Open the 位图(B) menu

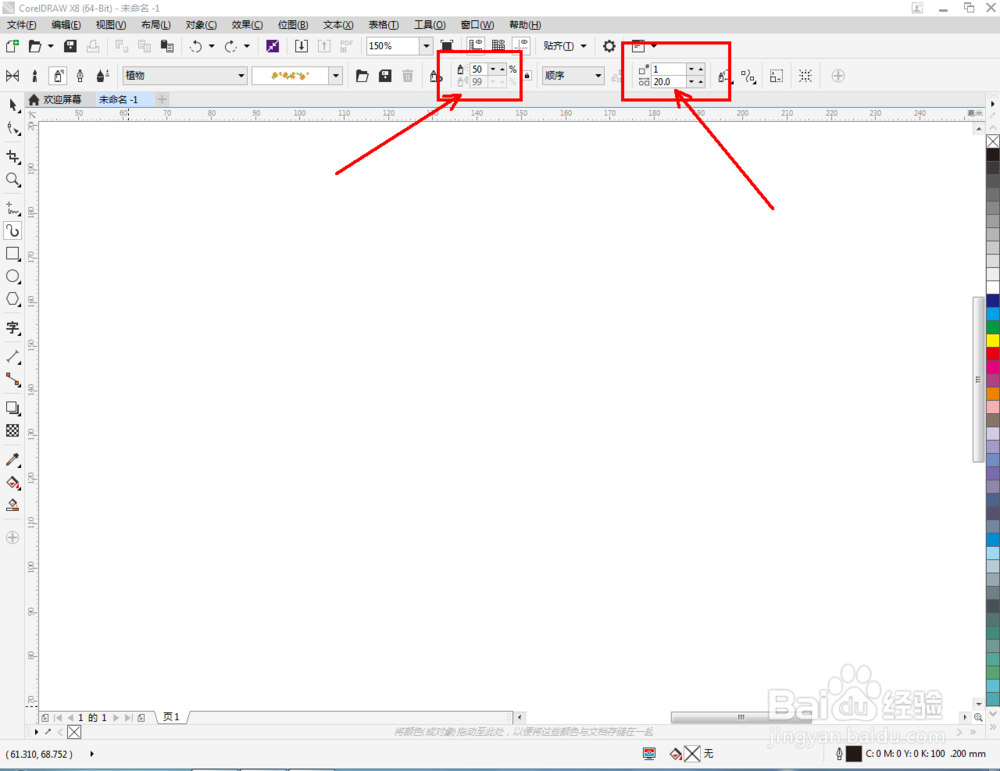click(293, 25)
